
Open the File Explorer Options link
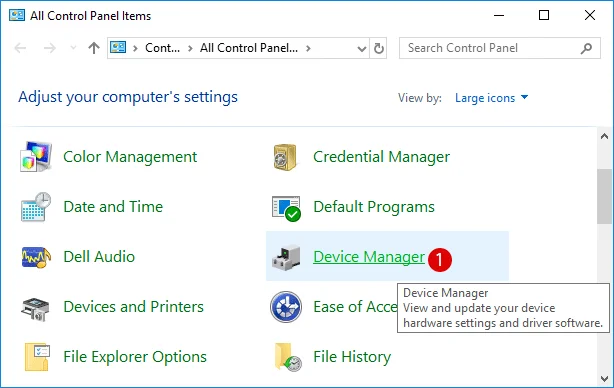135,357
